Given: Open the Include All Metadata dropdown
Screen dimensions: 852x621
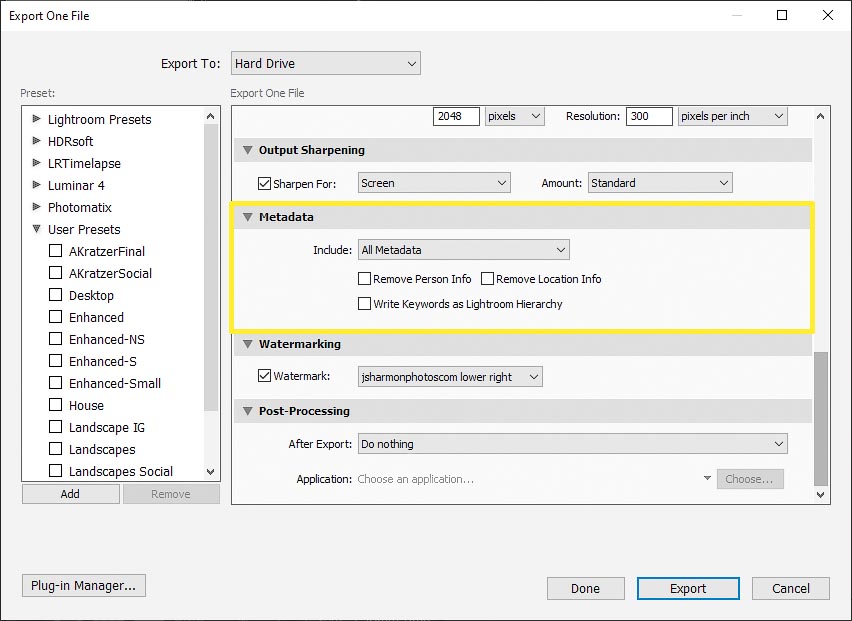Looking at the screenshot, I should coord(463,250).
